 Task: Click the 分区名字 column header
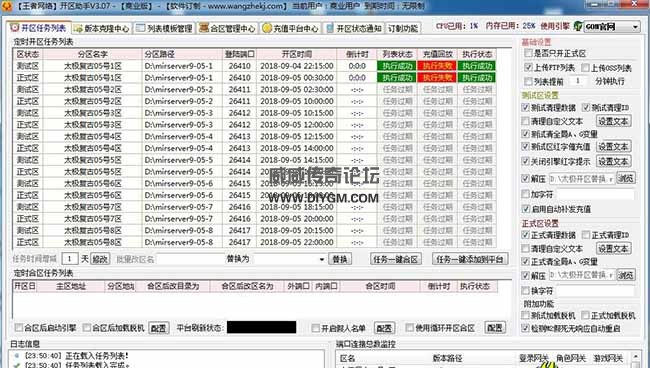92,54
